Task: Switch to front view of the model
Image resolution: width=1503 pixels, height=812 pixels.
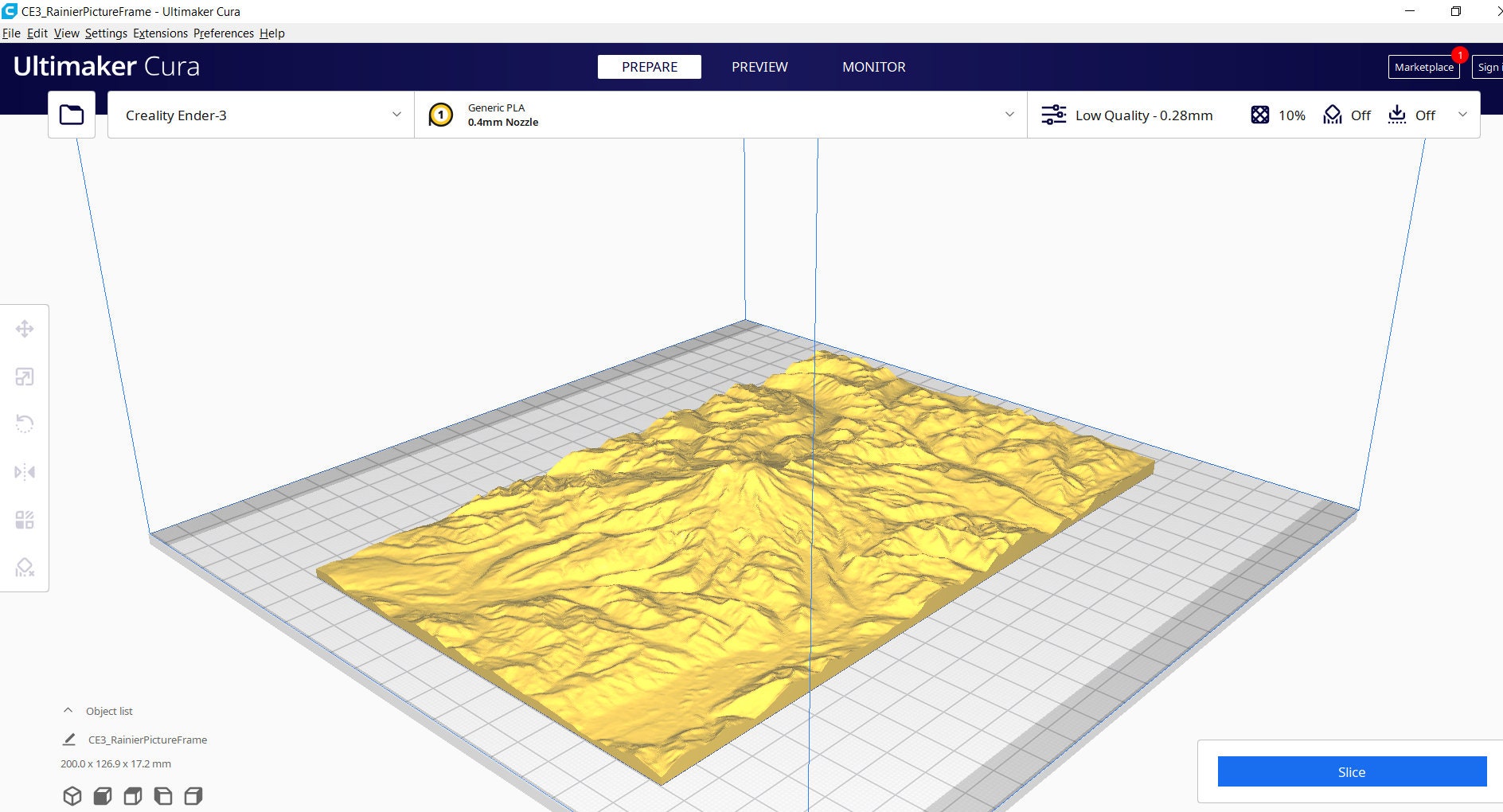Action: 102,795
